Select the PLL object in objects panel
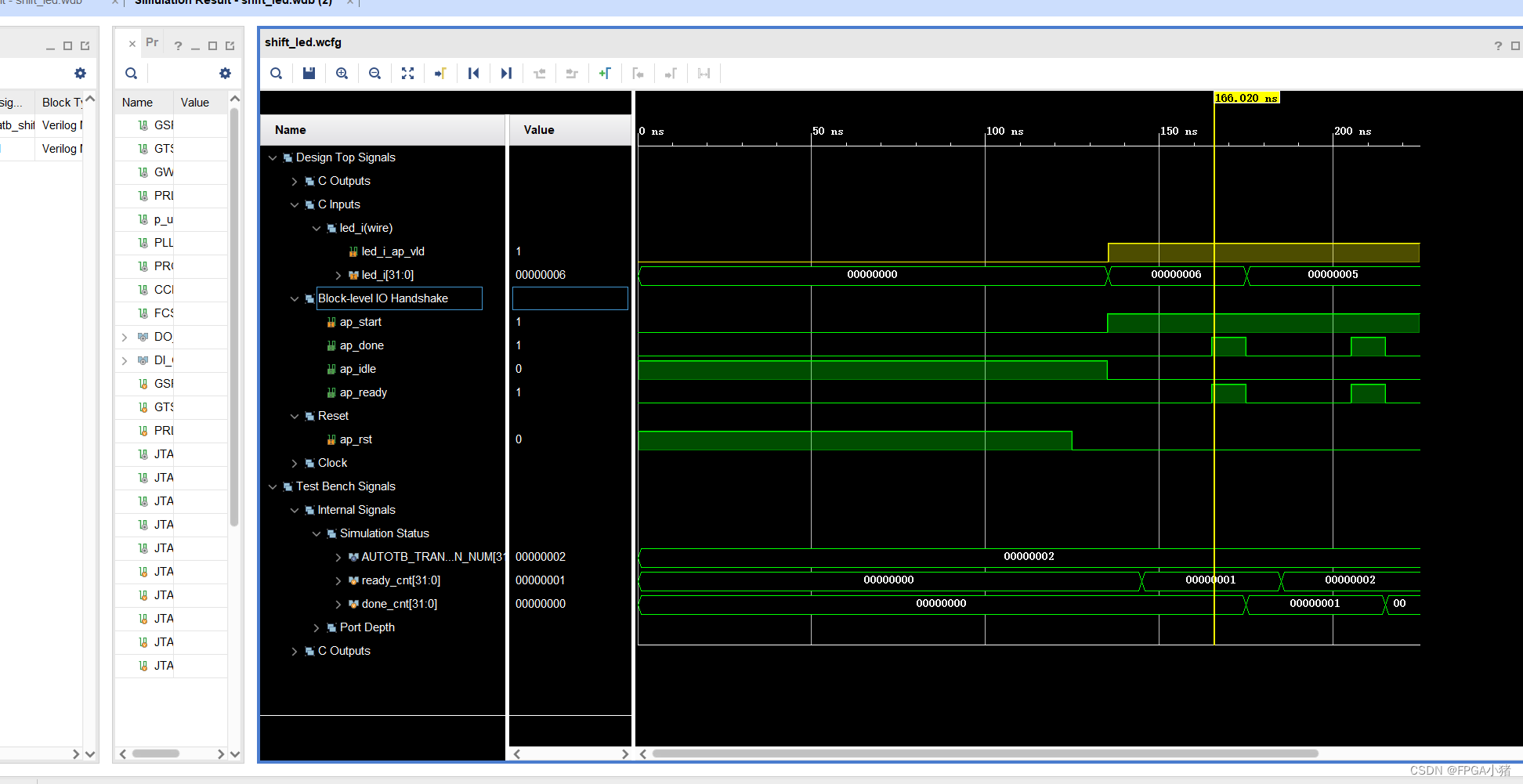Image resolution: width=1523 pixels, height=784 pixels. [x=163, y=243]
